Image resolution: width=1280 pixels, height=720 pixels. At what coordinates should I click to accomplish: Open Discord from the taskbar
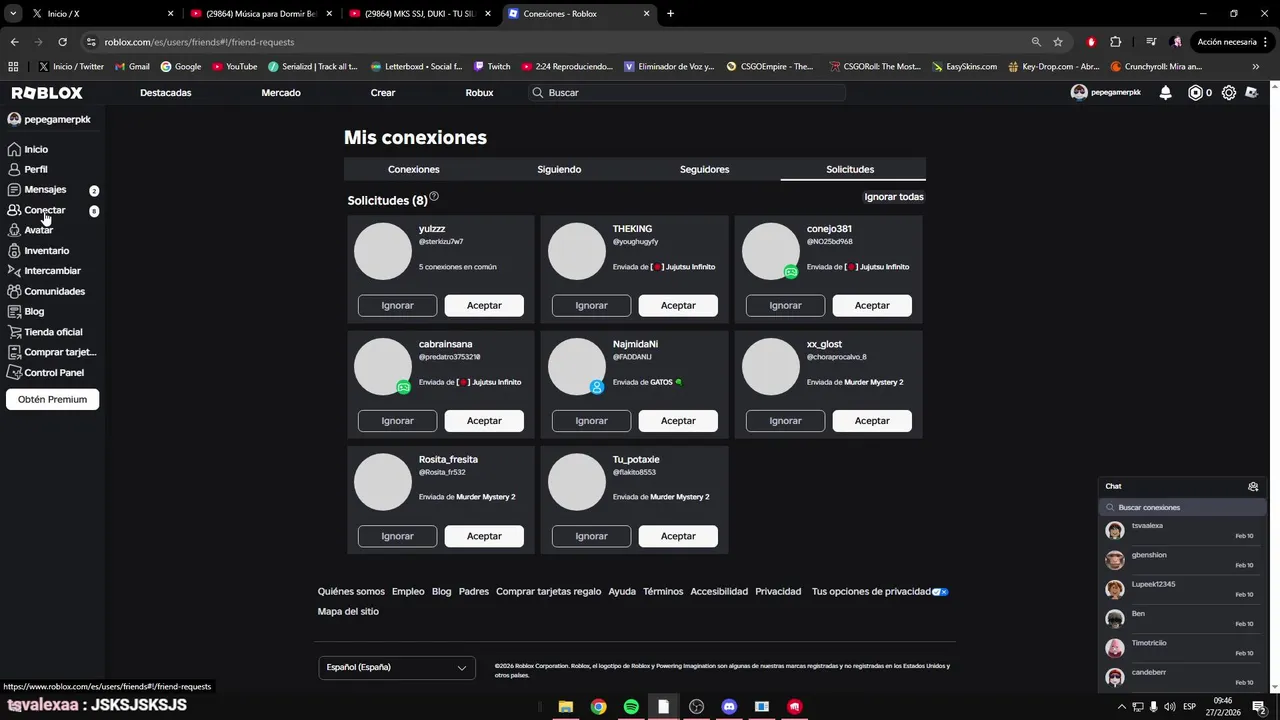pyautogui.click(x=729, y=706)
